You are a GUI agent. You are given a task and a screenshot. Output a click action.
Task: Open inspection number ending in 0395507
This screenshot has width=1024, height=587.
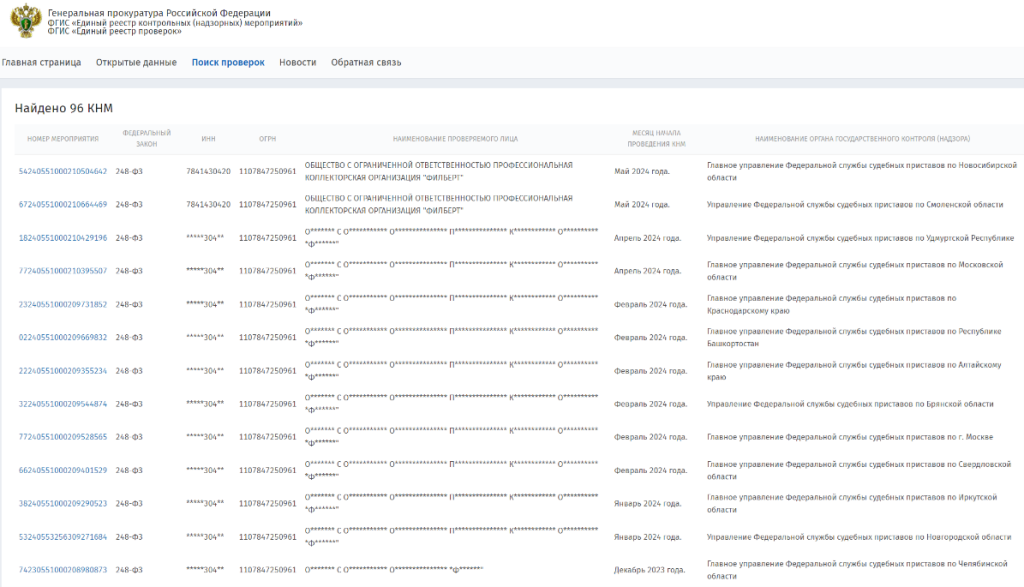point(63,271)
